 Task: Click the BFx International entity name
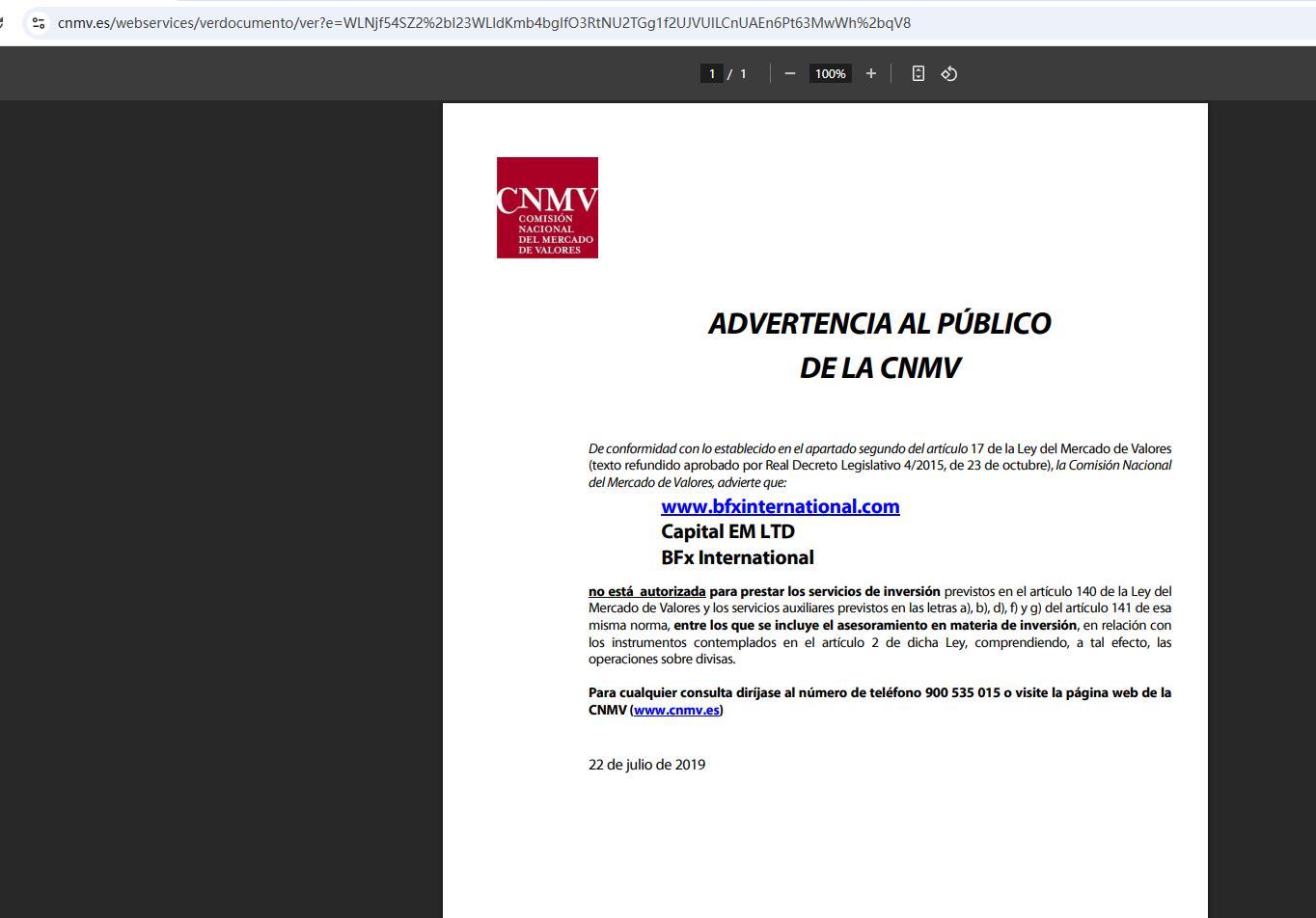point(737,557)
